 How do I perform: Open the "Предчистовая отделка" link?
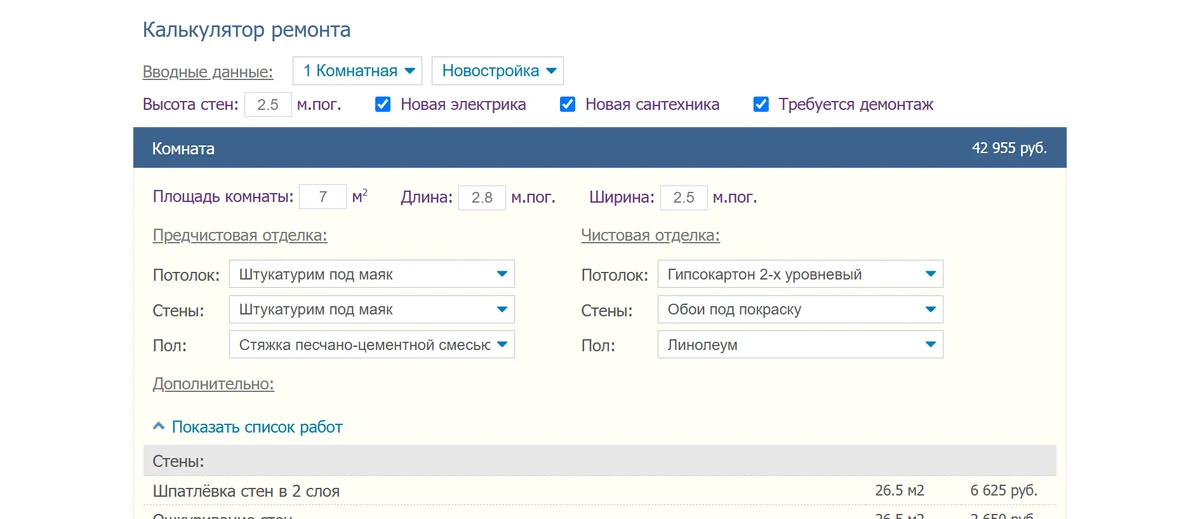pyautogui.click(x=240, y=236)
